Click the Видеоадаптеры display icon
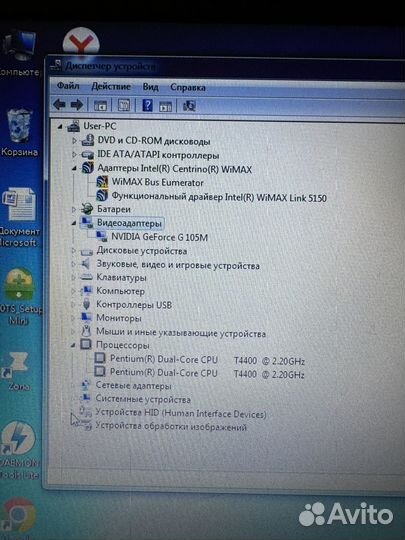 (87, 222)
